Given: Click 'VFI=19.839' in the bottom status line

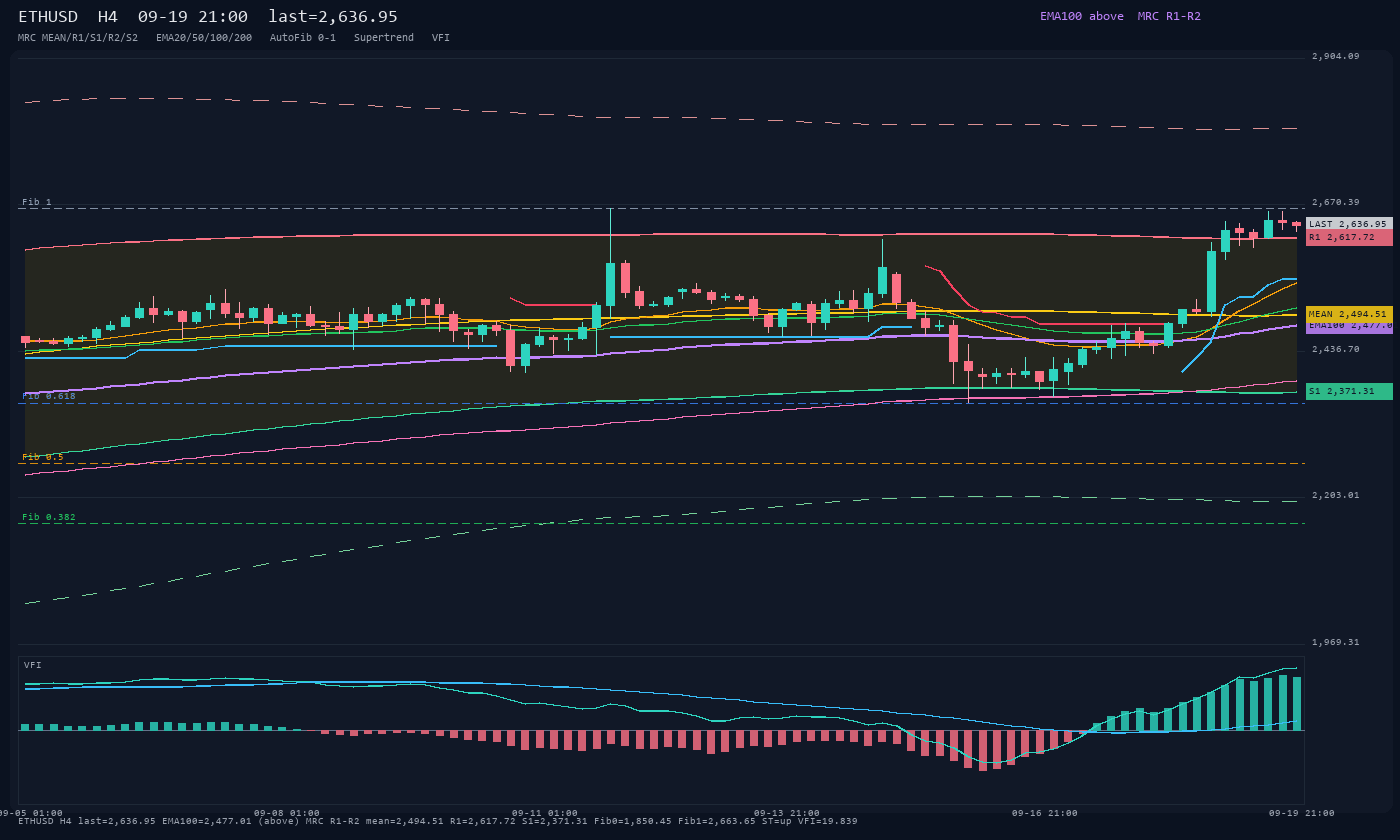Looking at the screenshot, I should 828,821.
